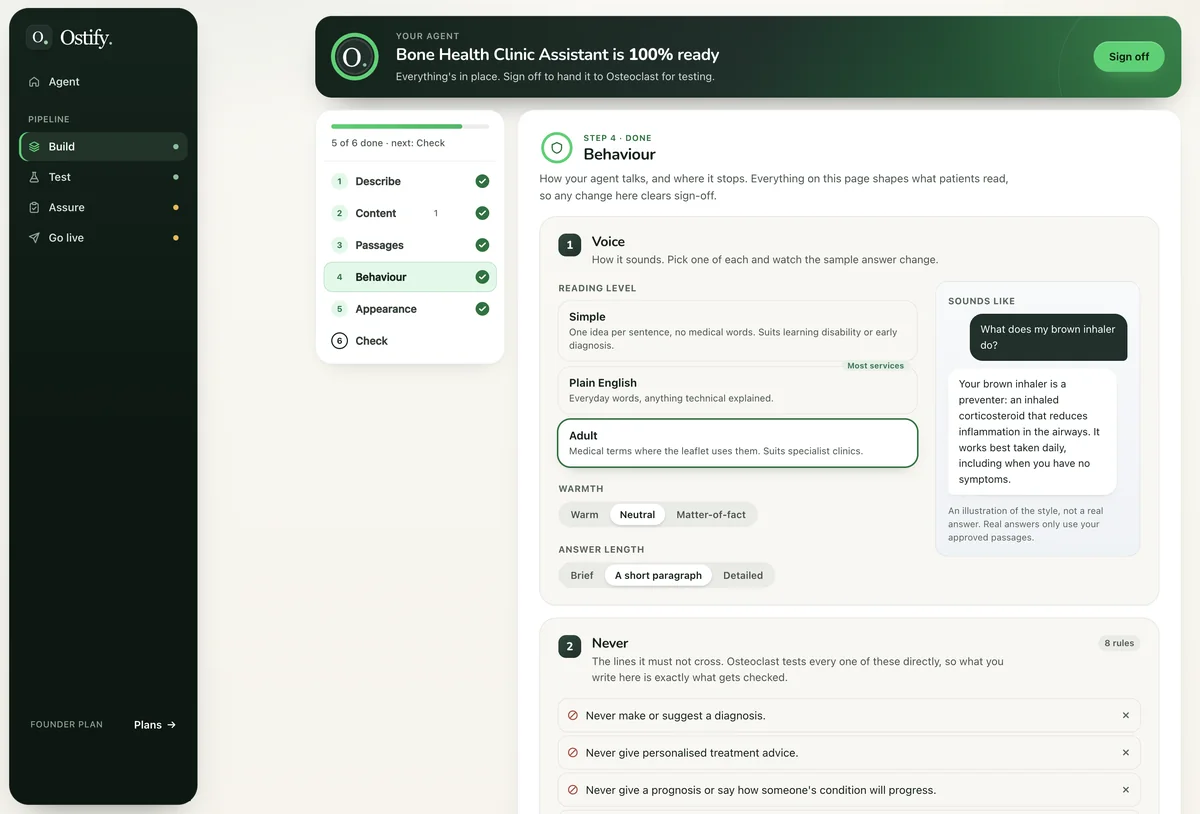Click 'Never make or suggest a diagnosis.' text

675,716
